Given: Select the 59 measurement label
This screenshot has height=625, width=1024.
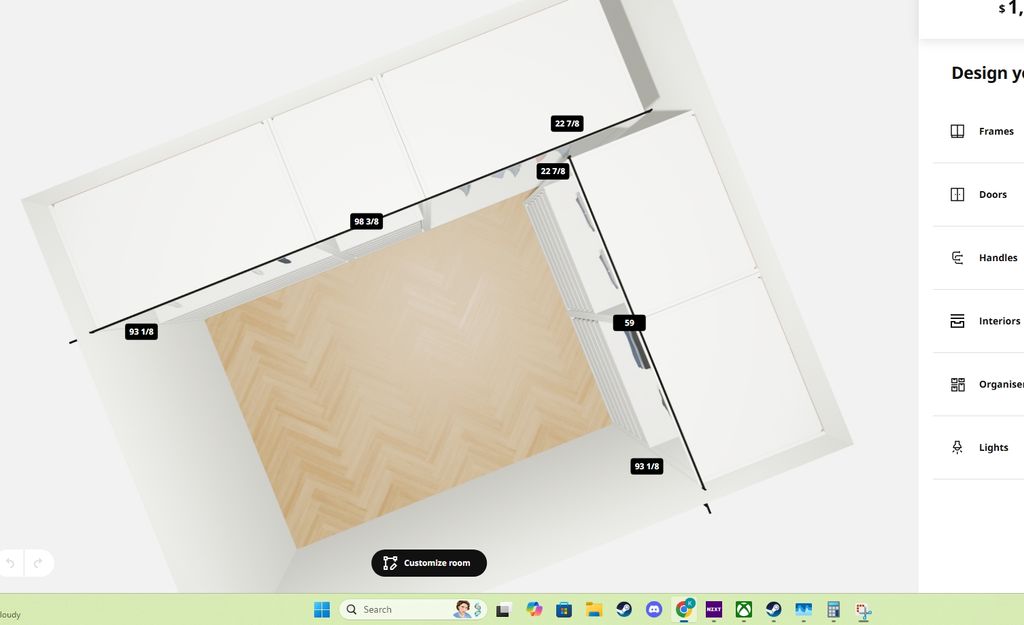Looking at the screenshot, I should point(629,323).
